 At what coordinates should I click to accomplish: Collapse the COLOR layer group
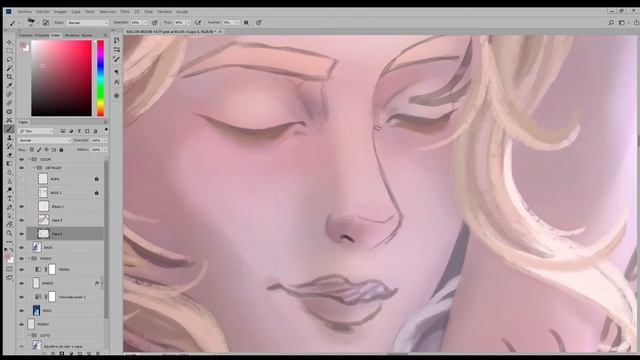[x=29, y=159]
